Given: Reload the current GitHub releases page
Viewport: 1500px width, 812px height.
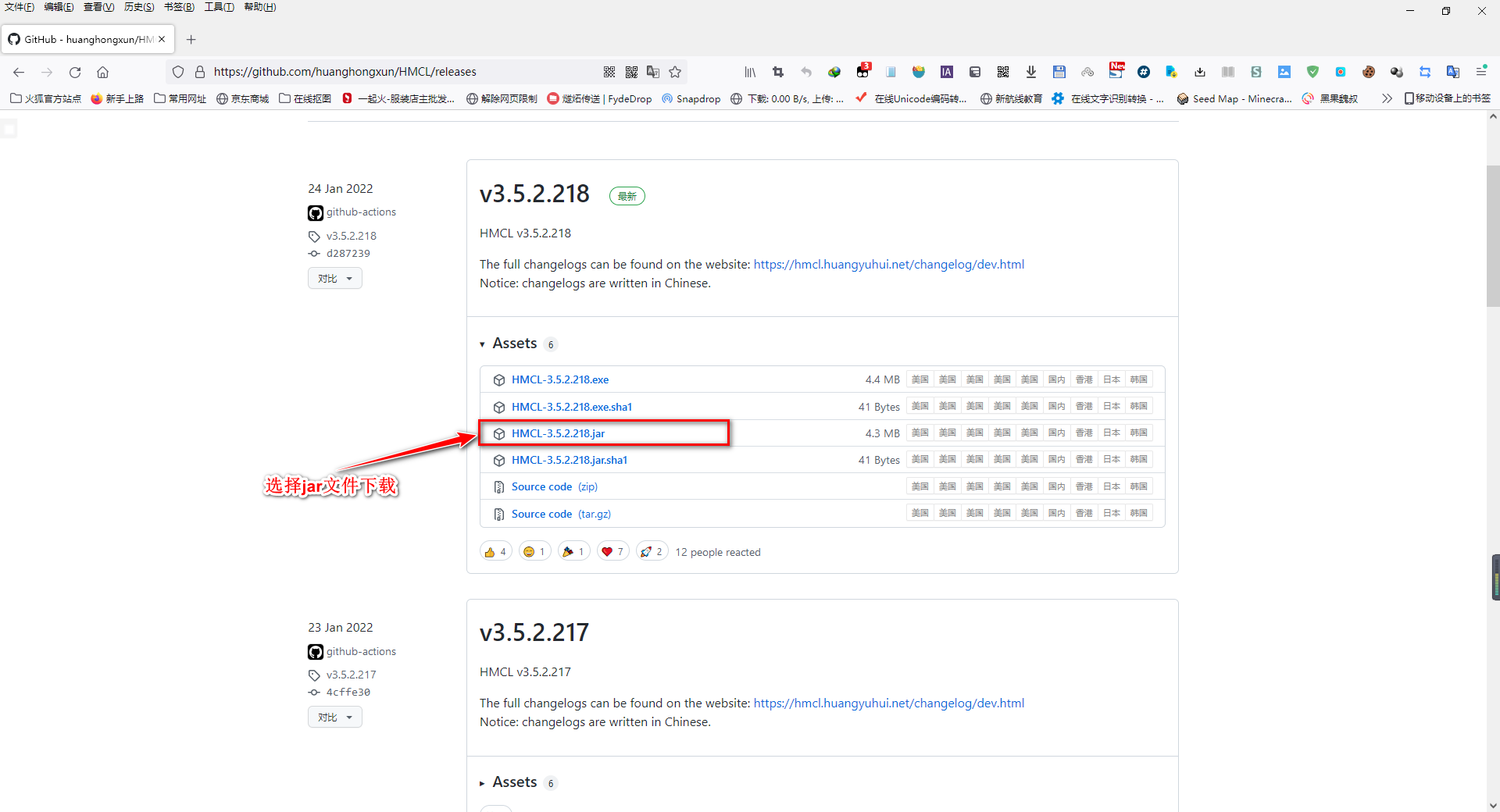Looking at the screenshot, I should 75,72.
